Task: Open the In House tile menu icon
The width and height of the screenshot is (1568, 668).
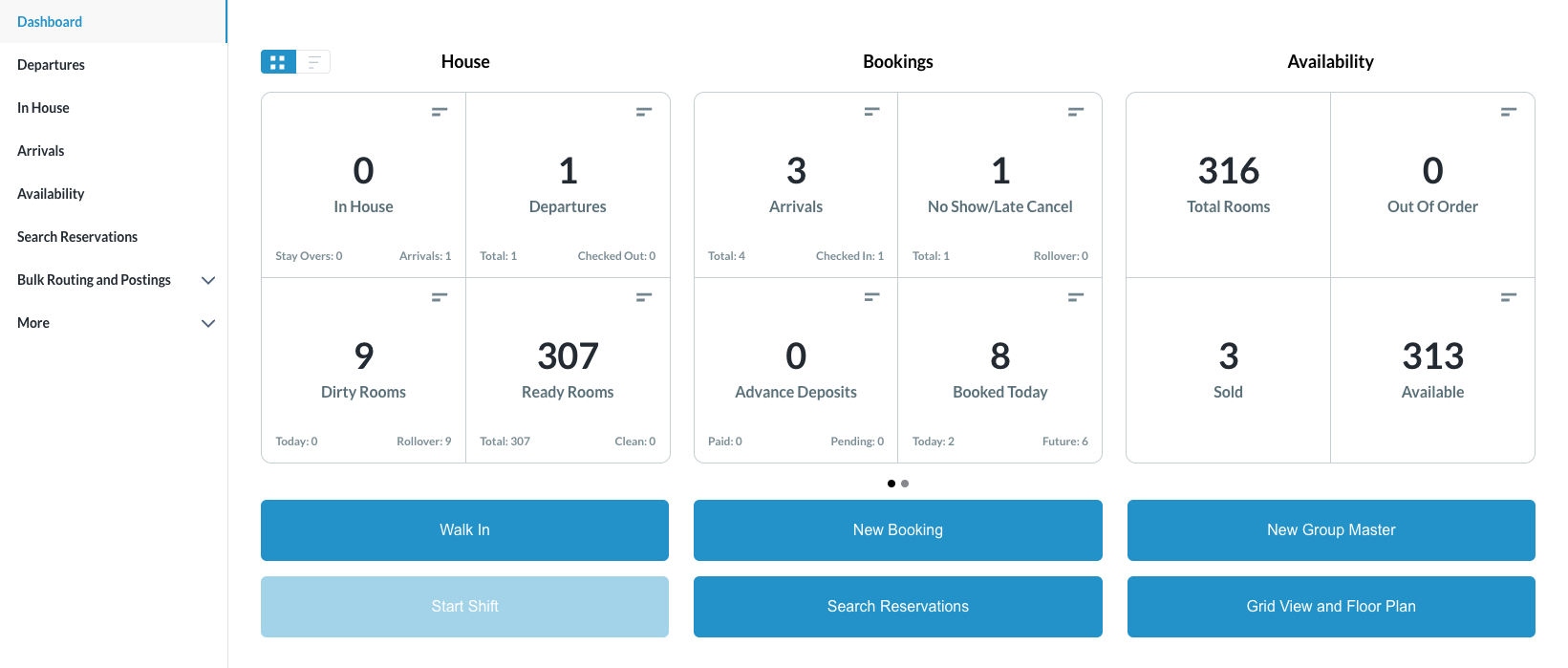Action: (440, 112)
